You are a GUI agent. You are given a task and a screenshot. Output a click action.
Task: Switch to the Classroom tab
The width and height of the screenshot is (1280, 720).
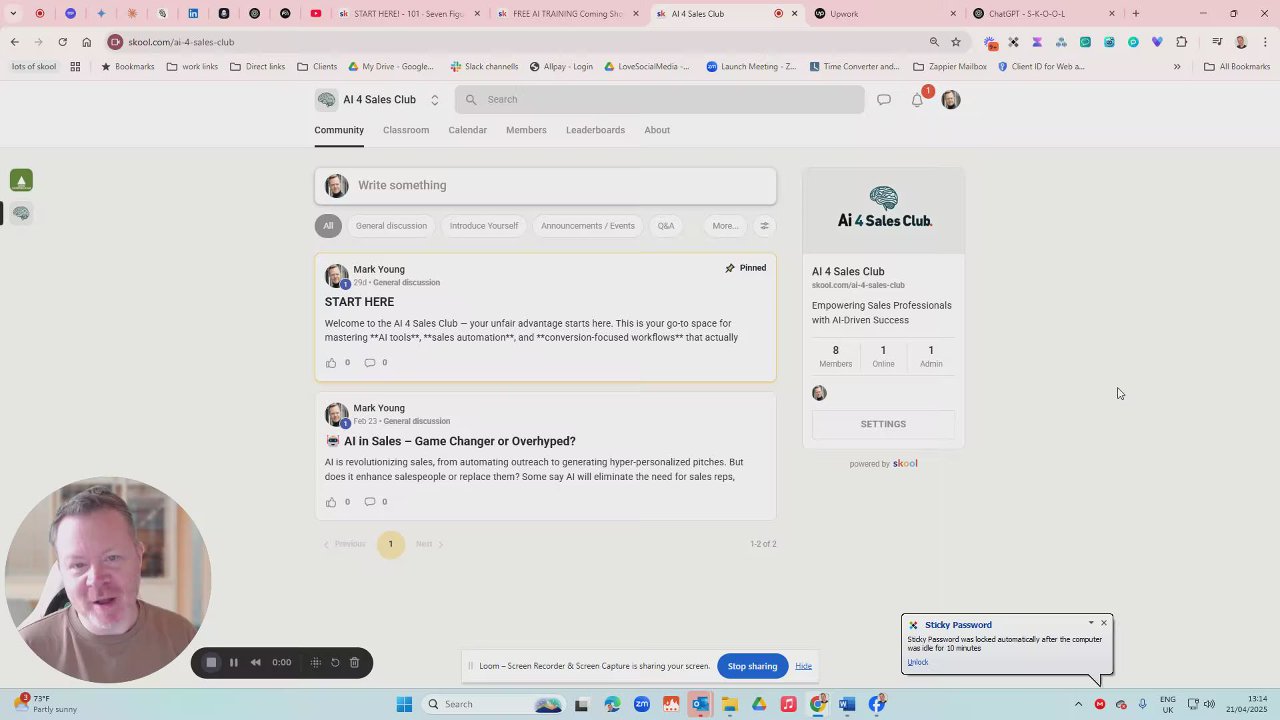(x=406, y=130)
